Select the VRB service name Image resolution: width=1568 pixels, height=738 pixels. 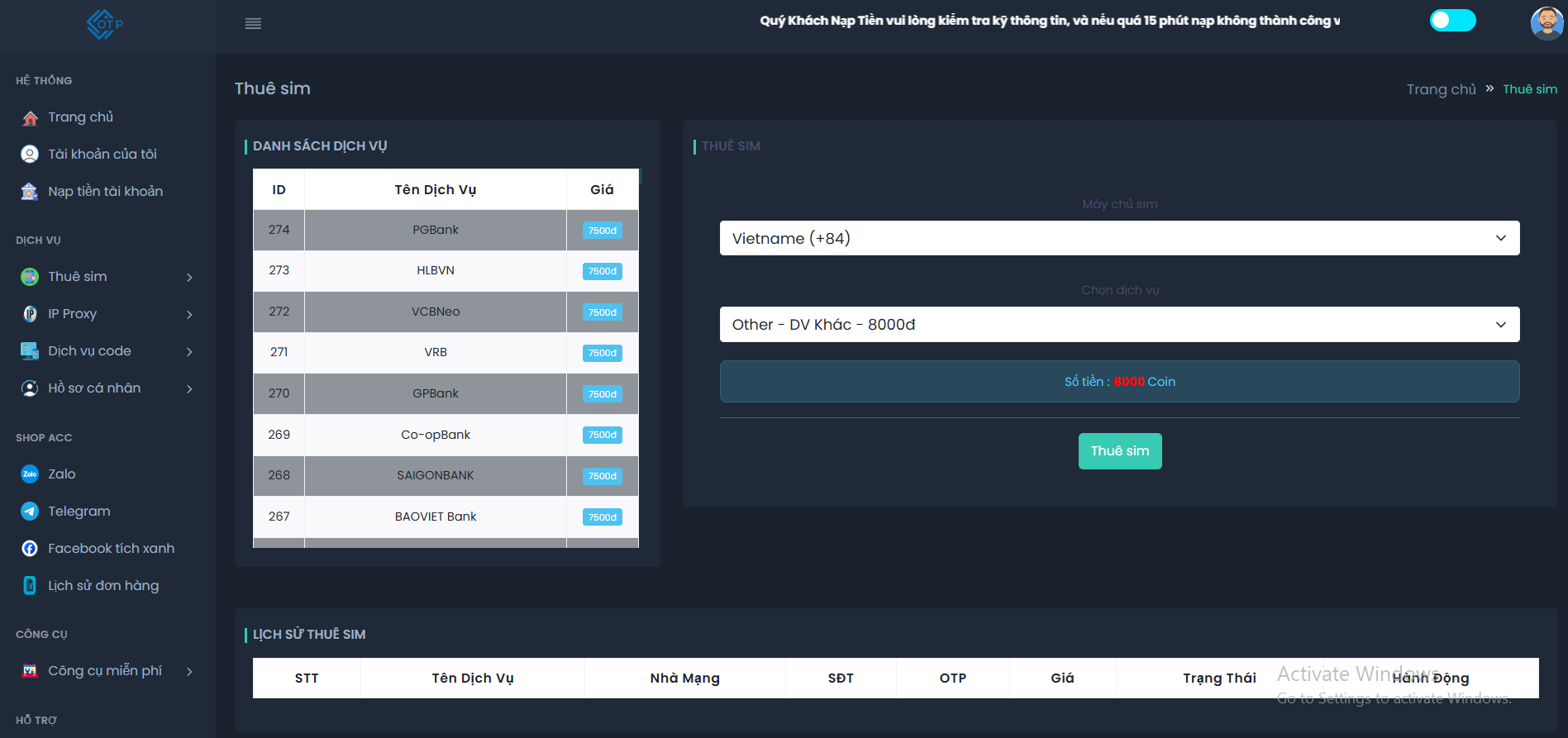pos(436,352)
